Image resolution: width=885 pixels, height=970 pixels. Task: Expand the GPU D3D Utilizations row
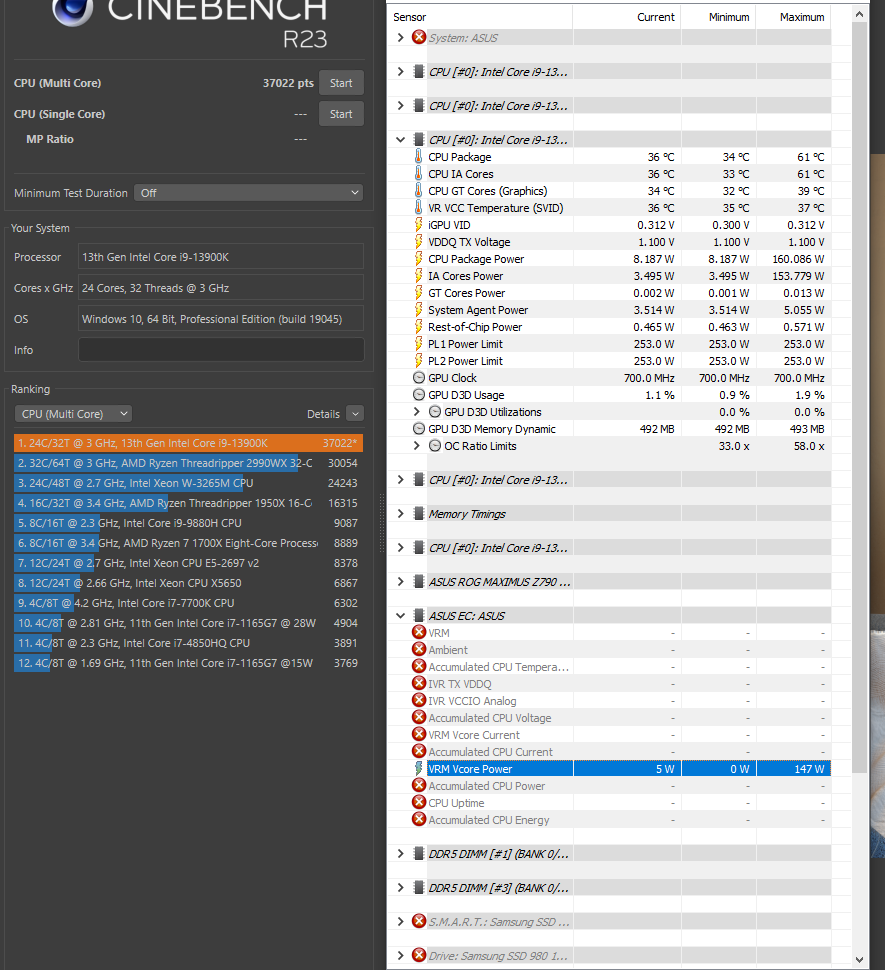coord(416,411)
